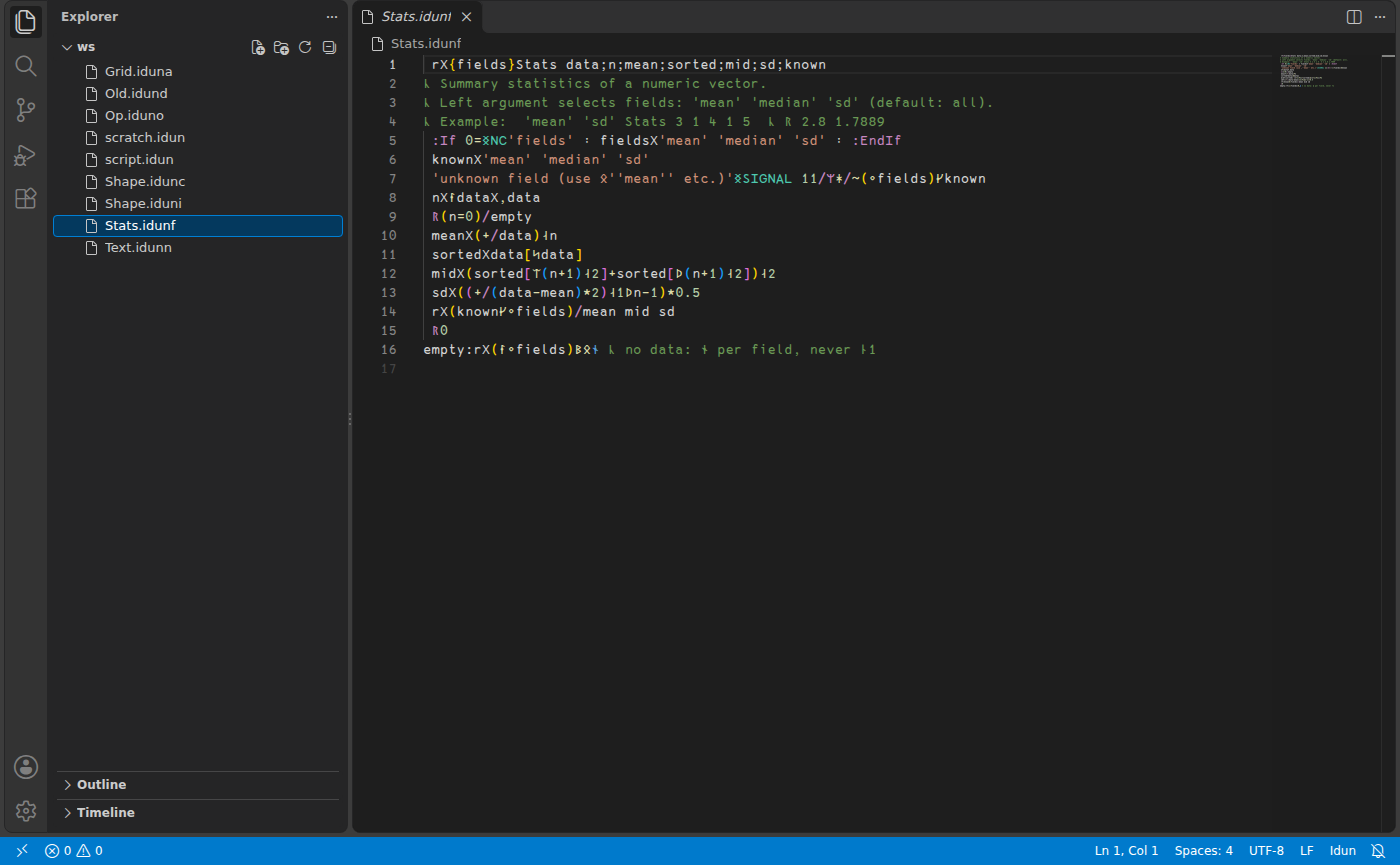Image resolution: width=1400 pixels, height=865 pixels.
Task: Click the ':EndIf' keyword on line 5
Action: [x=877, y=141]
